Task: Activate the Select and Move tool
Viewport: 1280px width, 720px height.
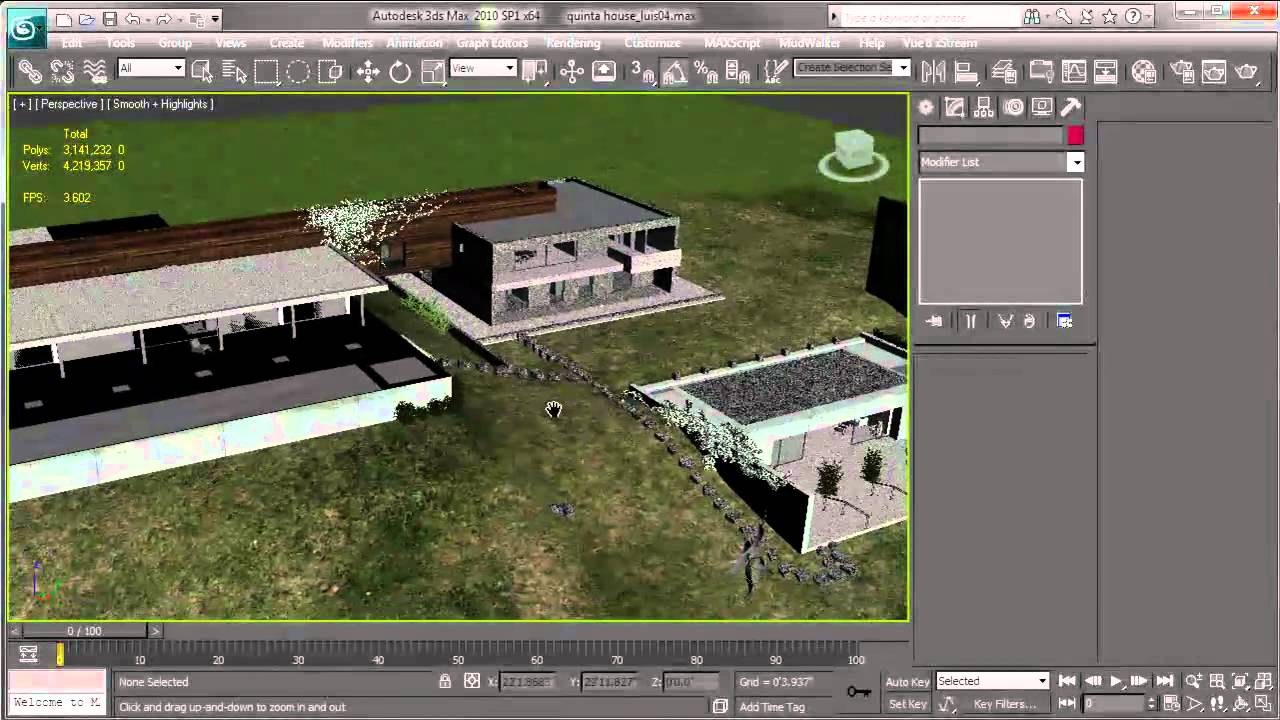Action: pos(368,71)
